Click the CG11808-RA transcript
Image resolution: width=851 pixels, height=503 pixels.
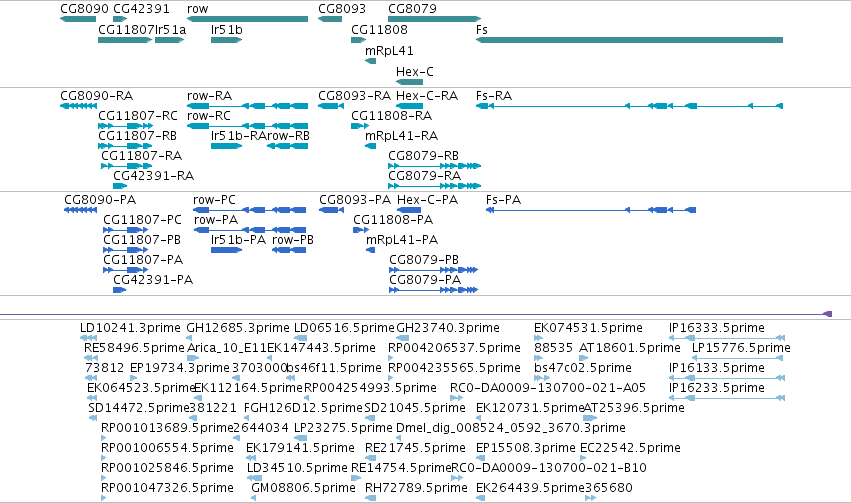point(360,126)
